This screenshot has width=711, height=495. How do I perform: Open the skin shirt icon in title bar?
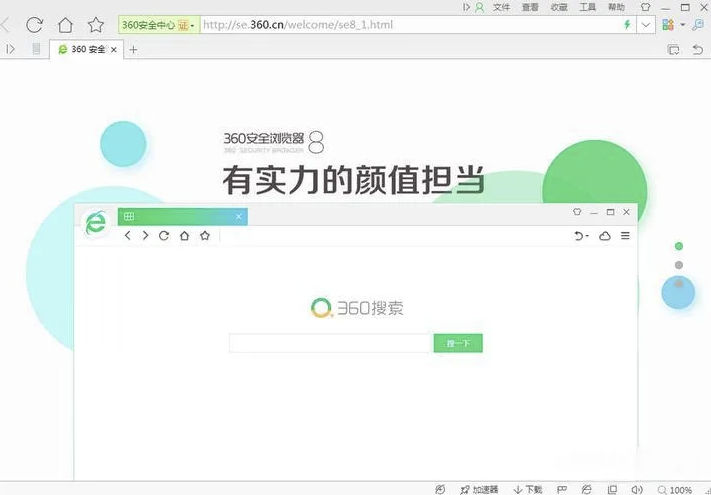point(645,7)
